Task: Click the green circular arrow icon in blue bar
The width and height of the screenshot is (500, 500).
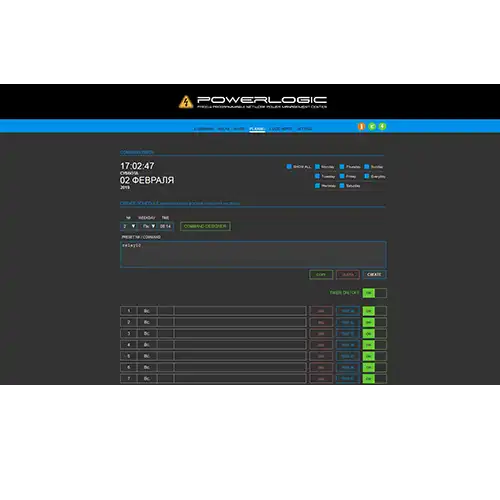Action: tap(372, 126)
